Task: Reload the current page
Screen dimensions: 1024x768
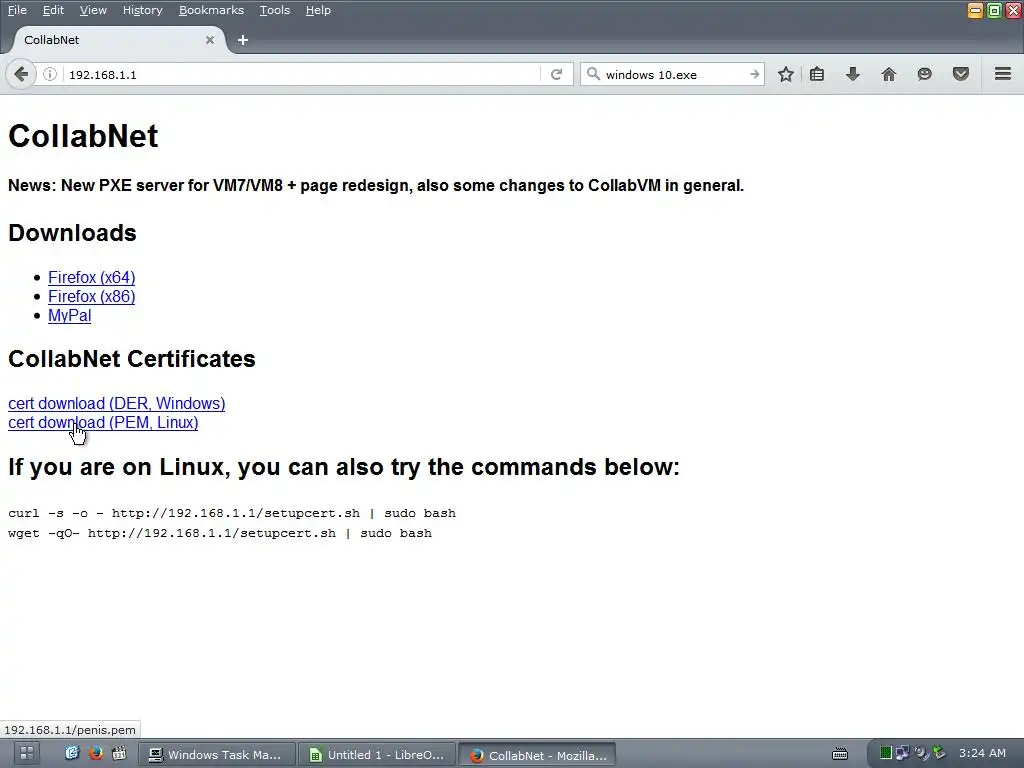Action: (x=556, y=74)
